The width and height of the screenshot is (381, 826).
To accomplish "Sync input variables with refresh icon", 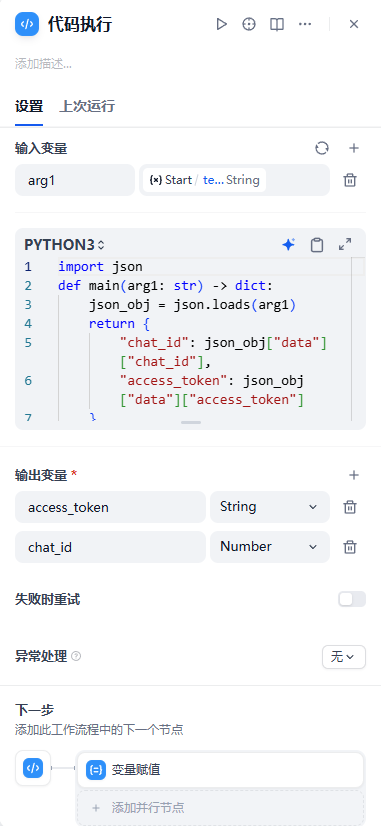I will click(322, 149).
